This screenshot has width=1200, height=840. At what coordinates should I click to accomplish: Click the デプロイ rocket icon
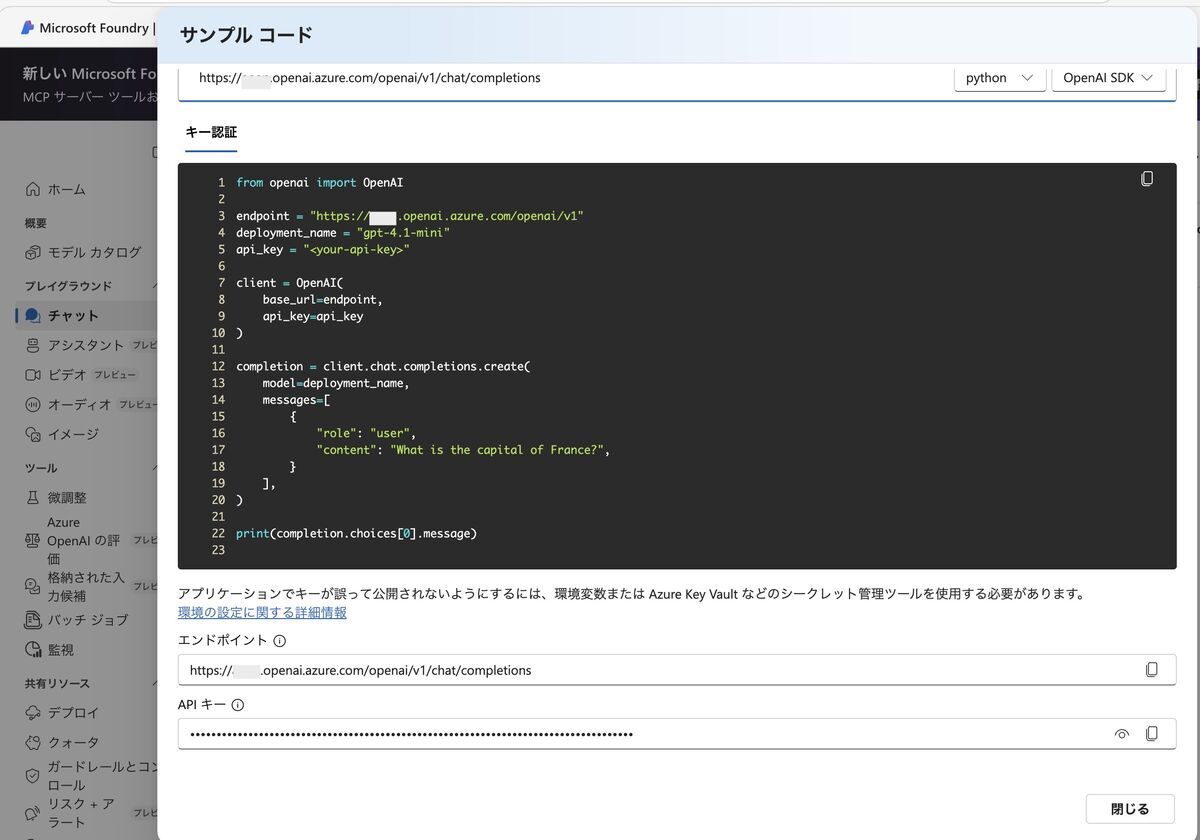[33, 713]
